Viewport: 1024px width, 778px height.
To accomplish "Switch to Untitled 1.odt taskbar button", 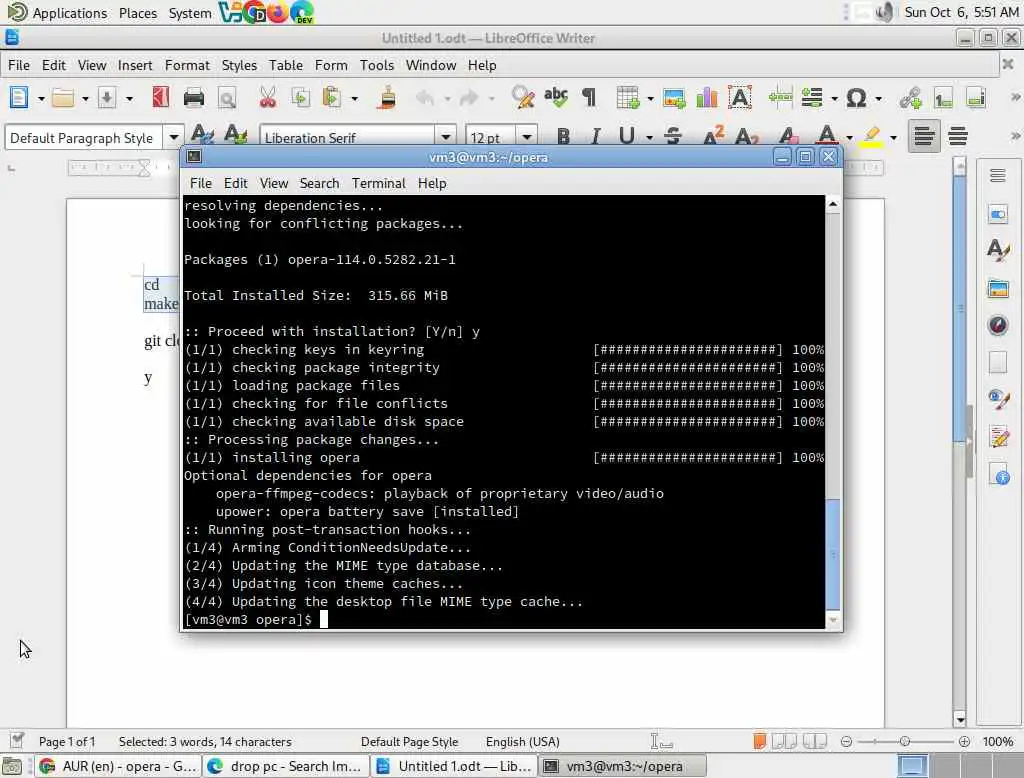I will point(454,766).
